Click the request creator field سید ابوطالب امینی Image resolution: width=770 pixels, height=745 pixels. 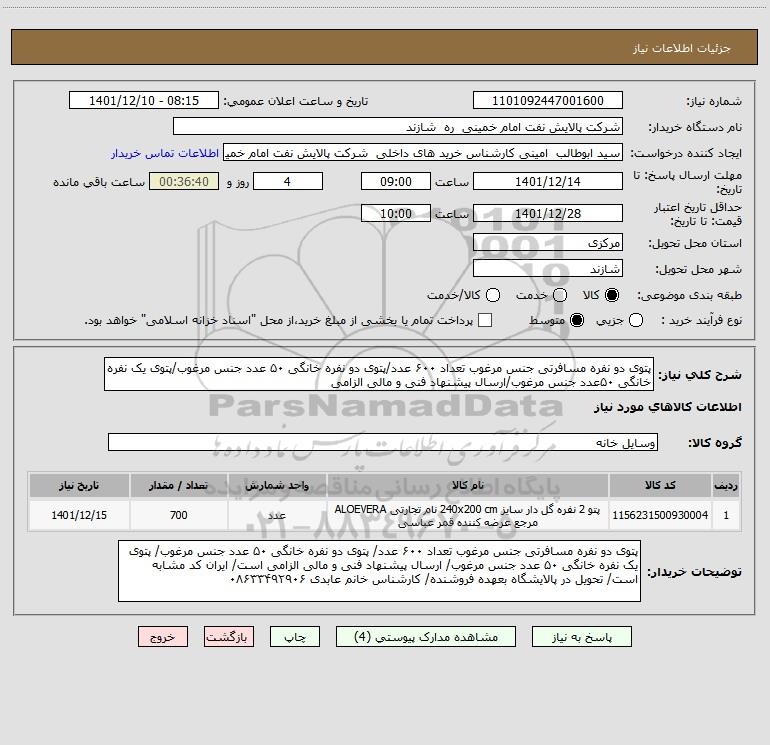tap(423, 153)
